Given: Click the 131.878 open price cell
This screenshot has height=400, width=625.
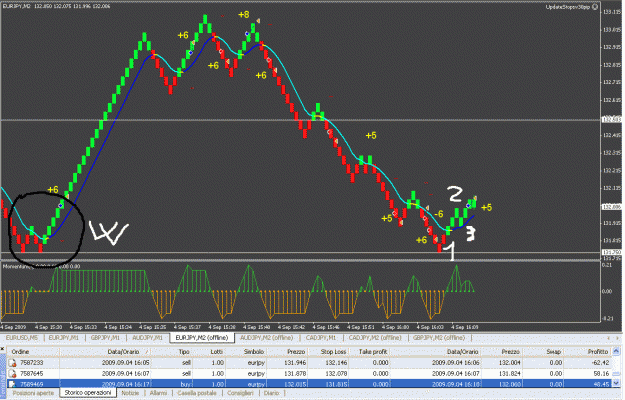Looking at the screenshot, I should tap(295, 374).
